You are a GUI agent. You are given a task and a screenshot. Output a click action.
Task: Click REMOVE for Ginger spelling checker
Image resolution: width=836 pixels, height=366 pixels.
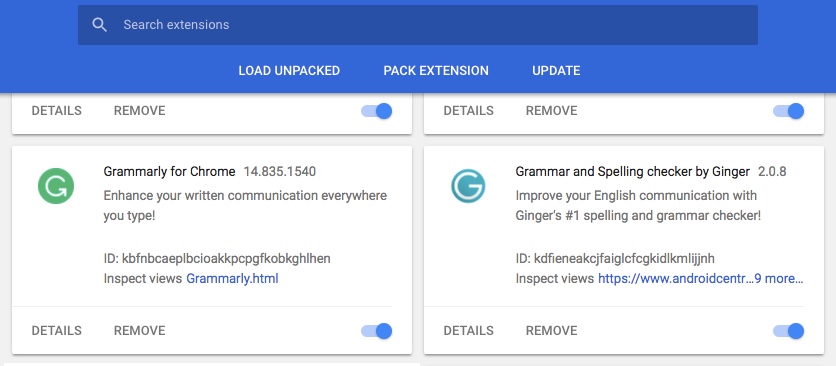pos(551,331)
